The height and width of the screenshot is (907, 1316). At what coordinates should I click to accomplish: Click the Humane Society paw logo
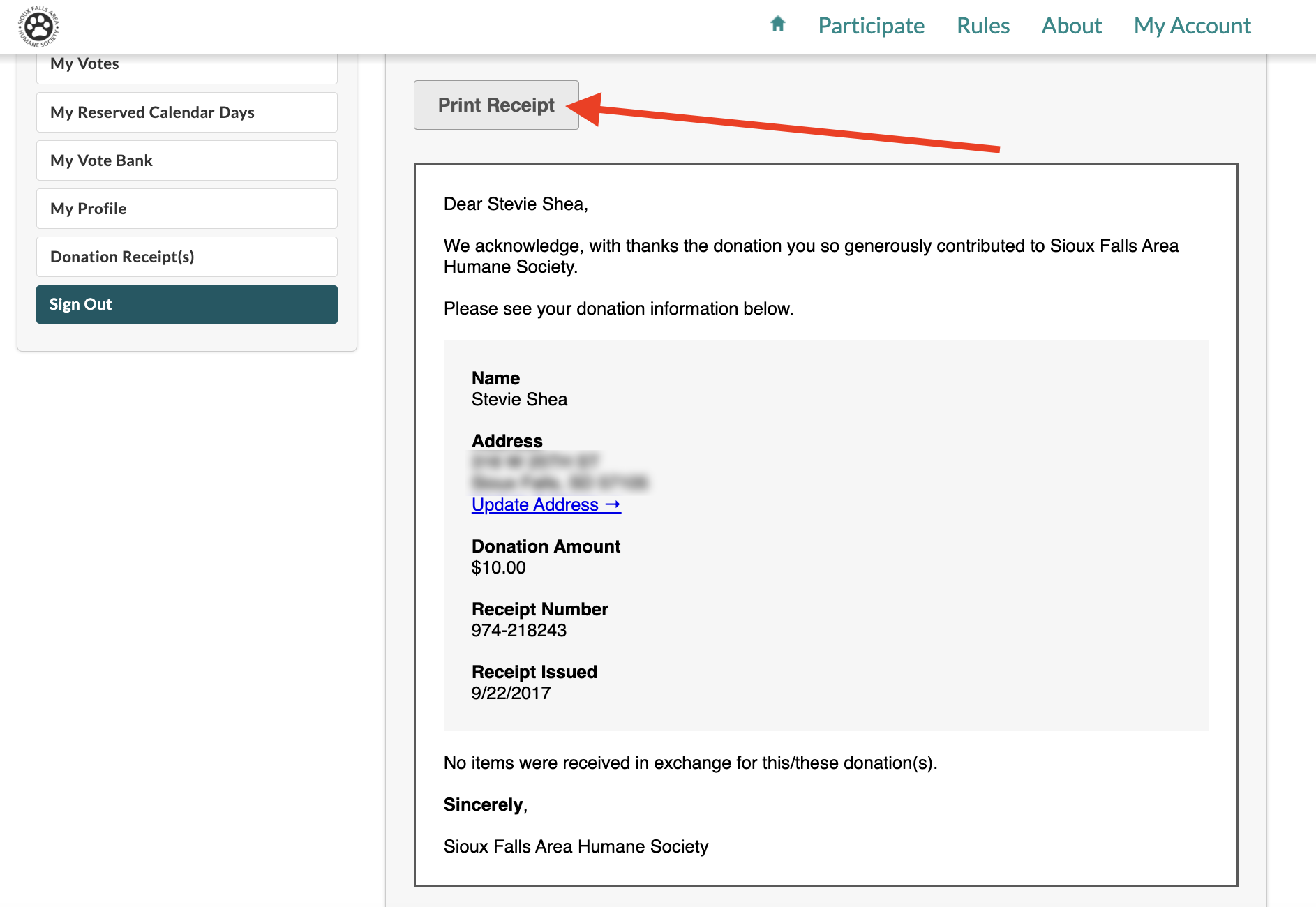(38, 27)
